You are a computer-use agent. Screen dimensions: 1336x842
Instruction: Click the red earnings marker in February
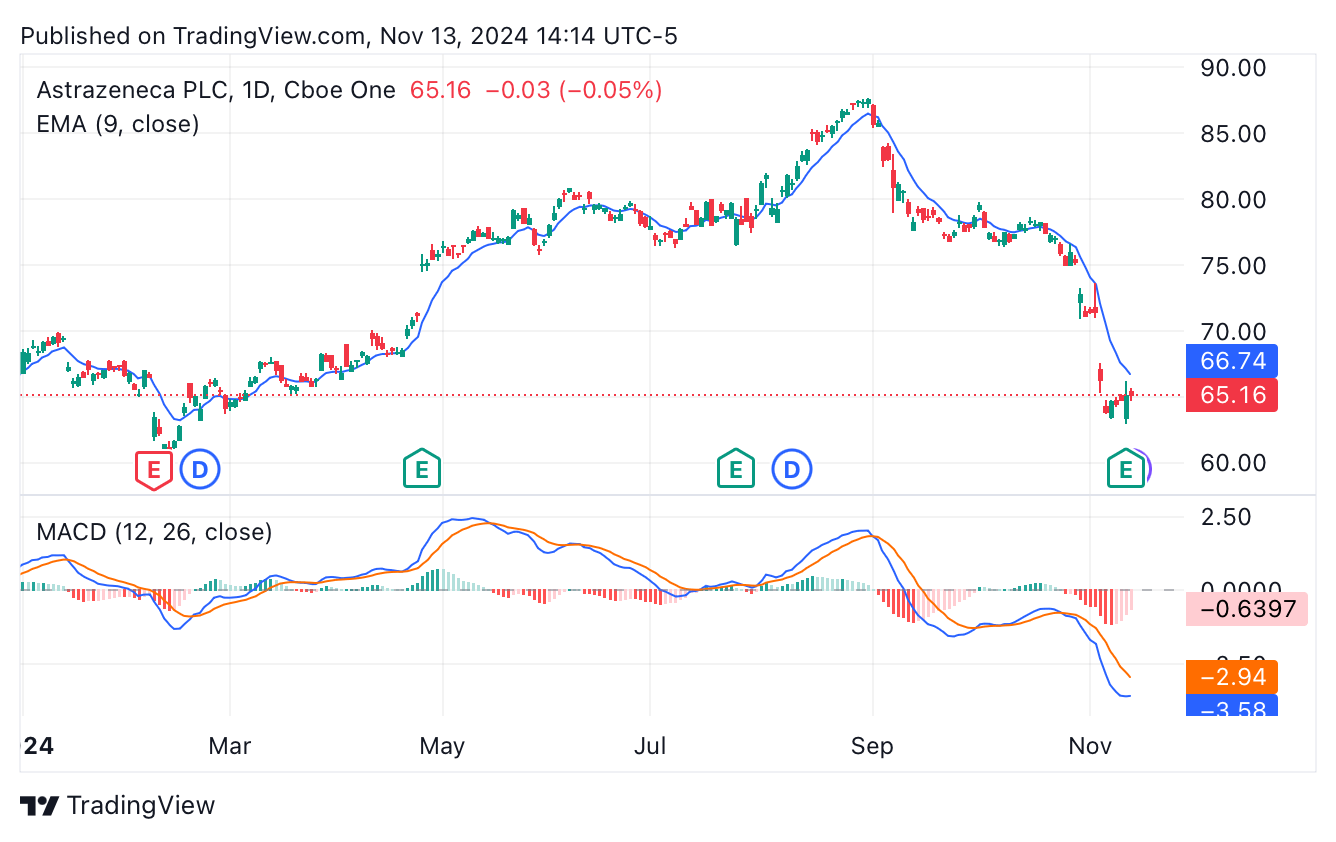154,468
